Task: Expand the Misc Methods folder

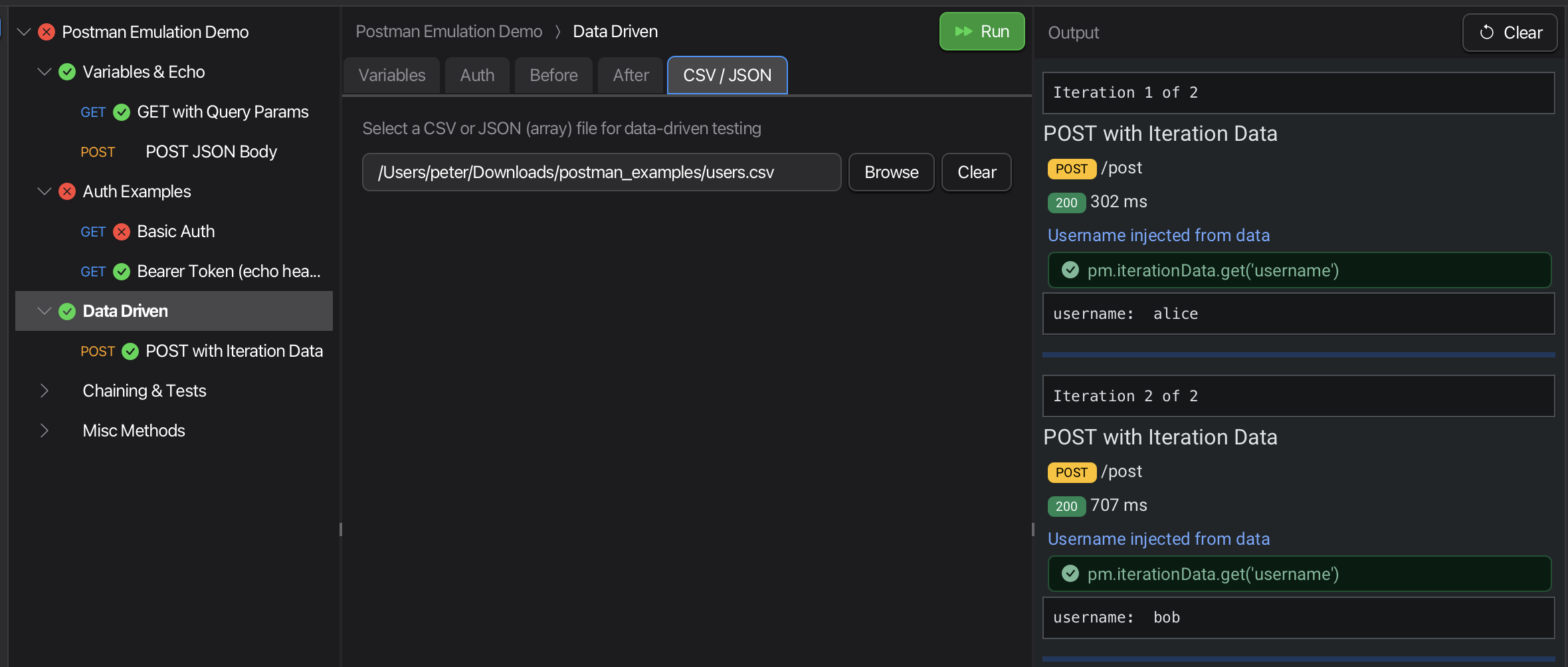Action: pos(44,430)
